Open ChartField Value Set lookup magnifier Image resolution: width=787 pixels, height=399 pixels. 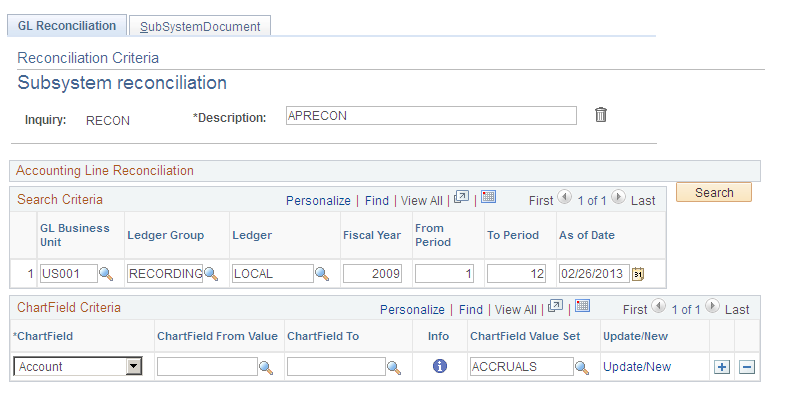coord(582,368)
